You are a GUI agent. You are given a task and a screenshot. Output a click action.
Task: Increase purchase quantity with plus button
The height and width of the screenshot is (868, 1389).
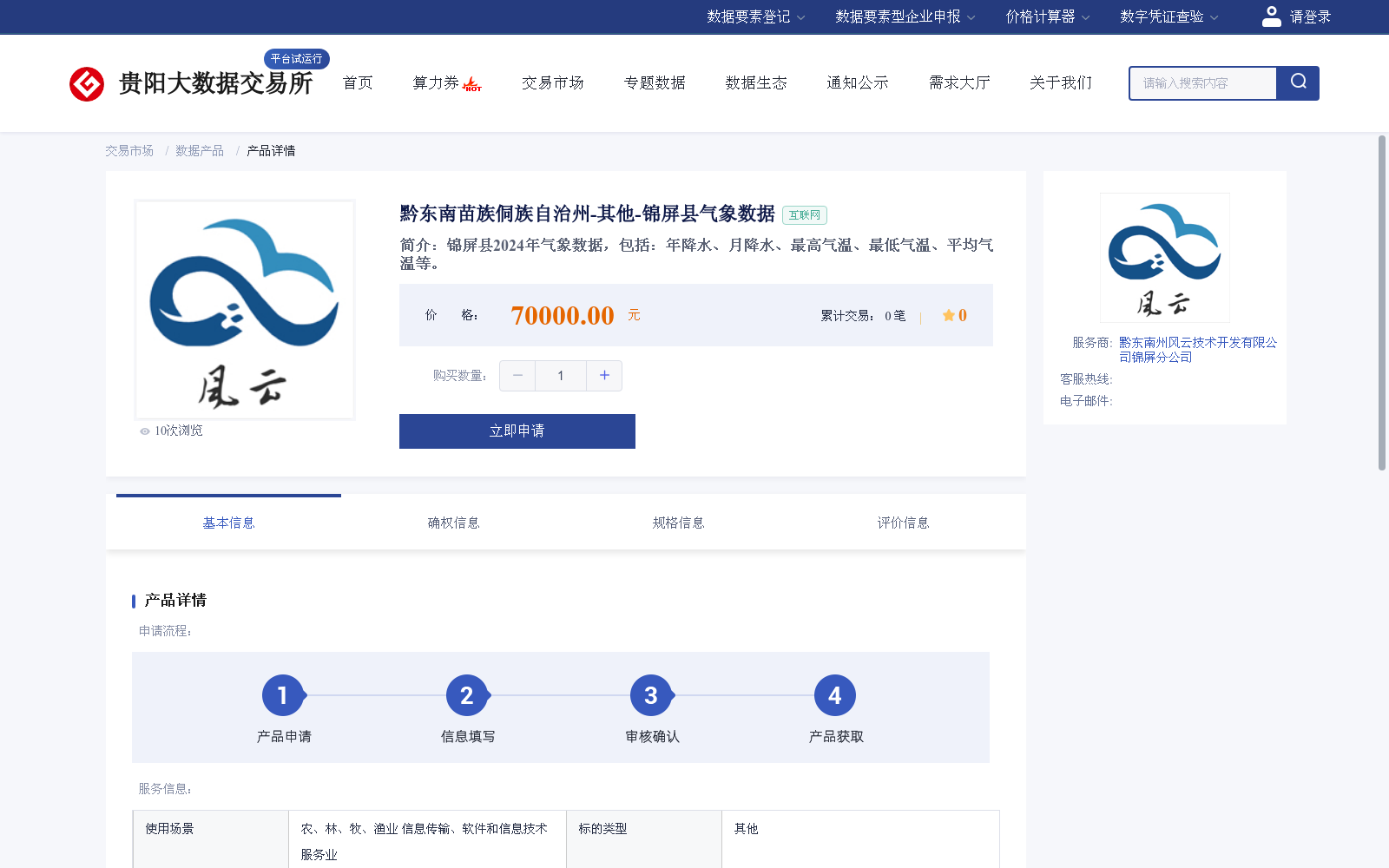coord(604,376)
